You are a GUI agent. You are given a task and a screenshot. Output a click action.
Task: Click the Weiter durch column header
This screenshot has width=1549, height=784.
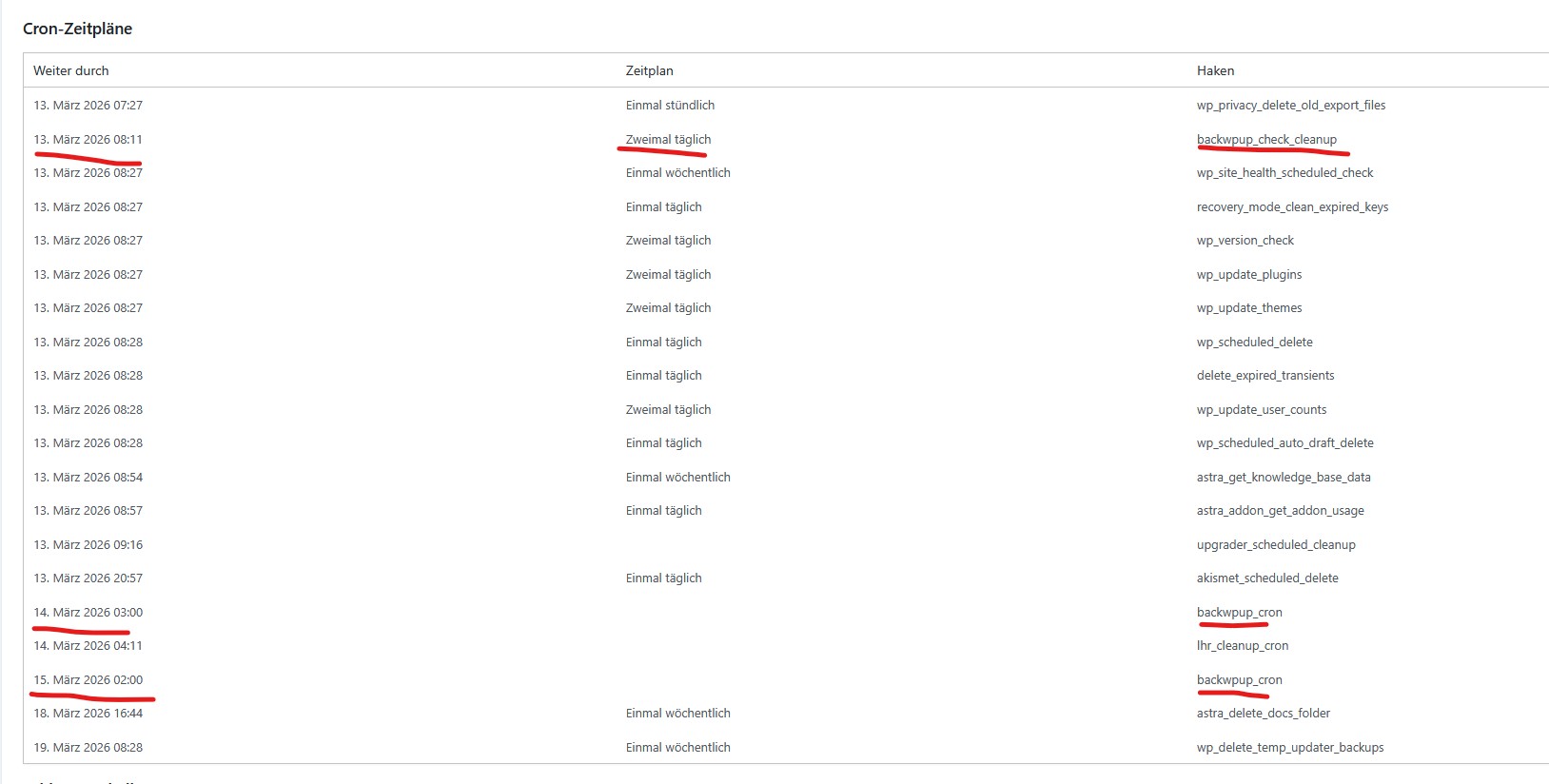(x=71, y=70)
